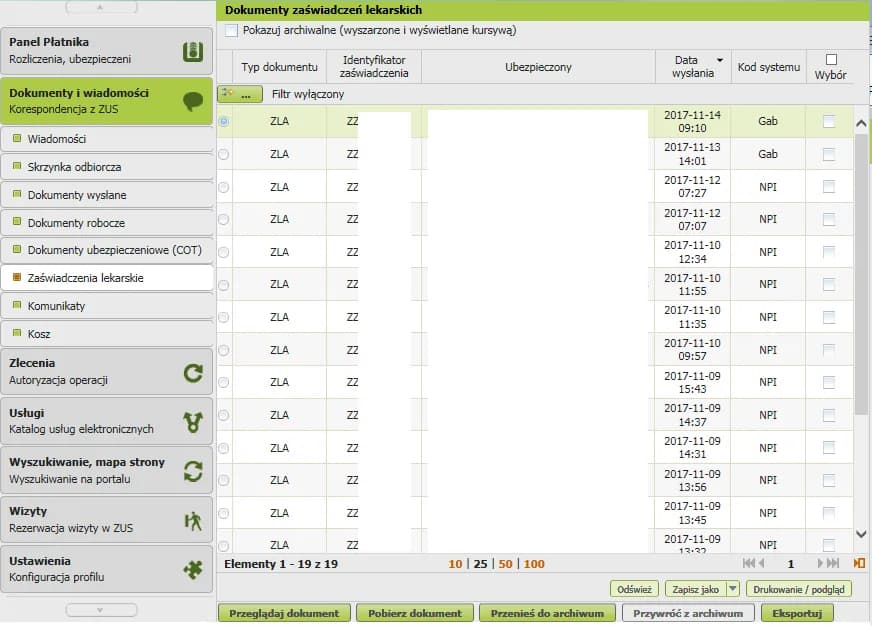Click the Zlecenia refresh arrow icon
The image size is (872, 626).
coord(193,373)
